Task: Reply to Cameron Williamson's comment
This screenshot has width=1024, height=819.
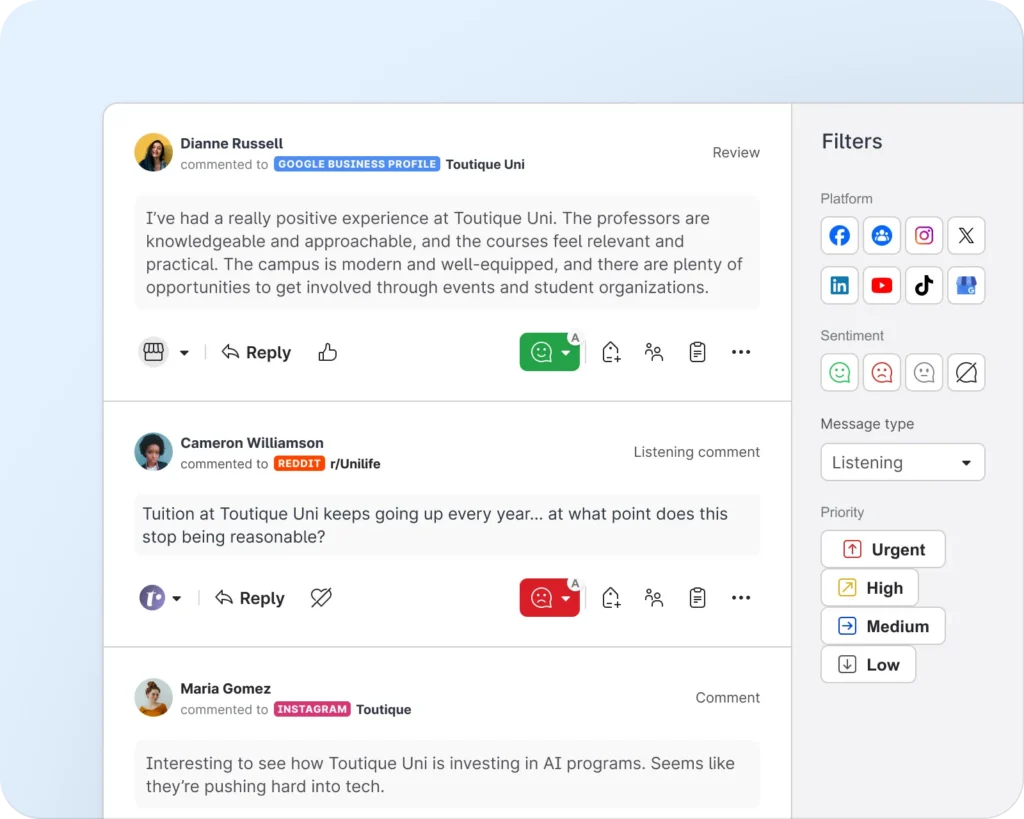Action: [x=250, y=598]
